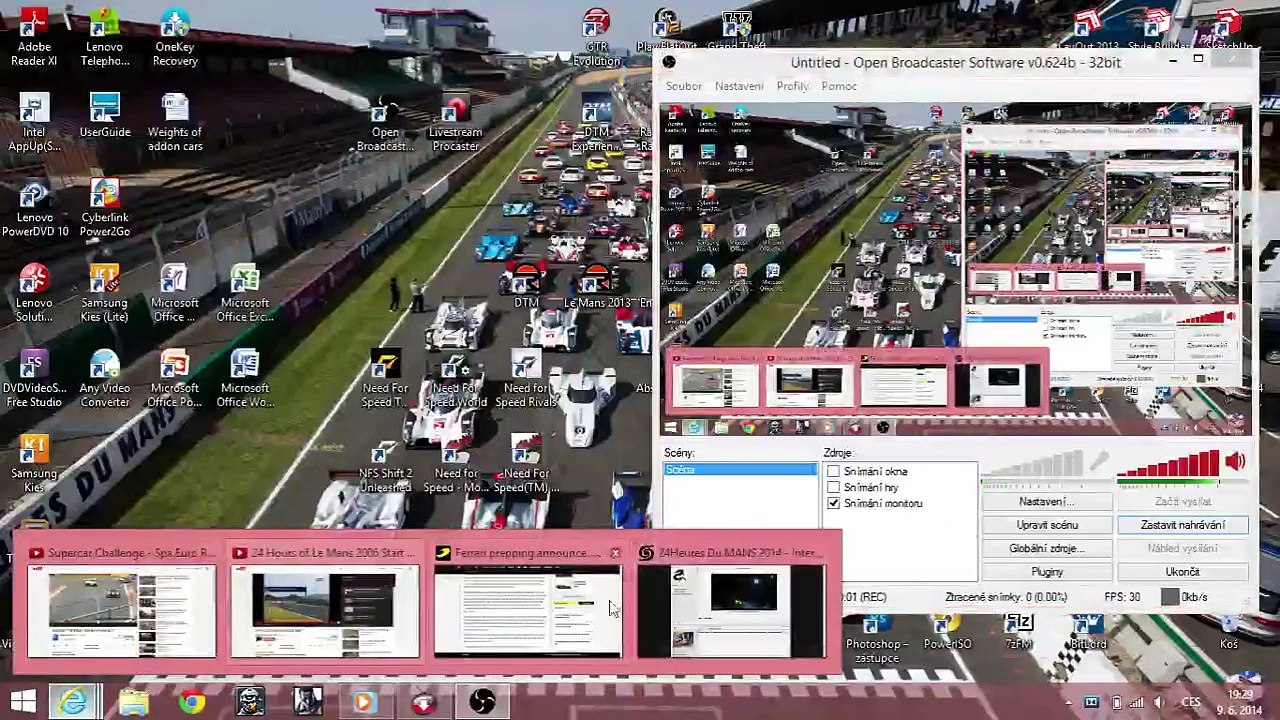Click the Internet Explorer taskbar icon
The height and width of the screenshot is (720, 1280).
point(73,702)
